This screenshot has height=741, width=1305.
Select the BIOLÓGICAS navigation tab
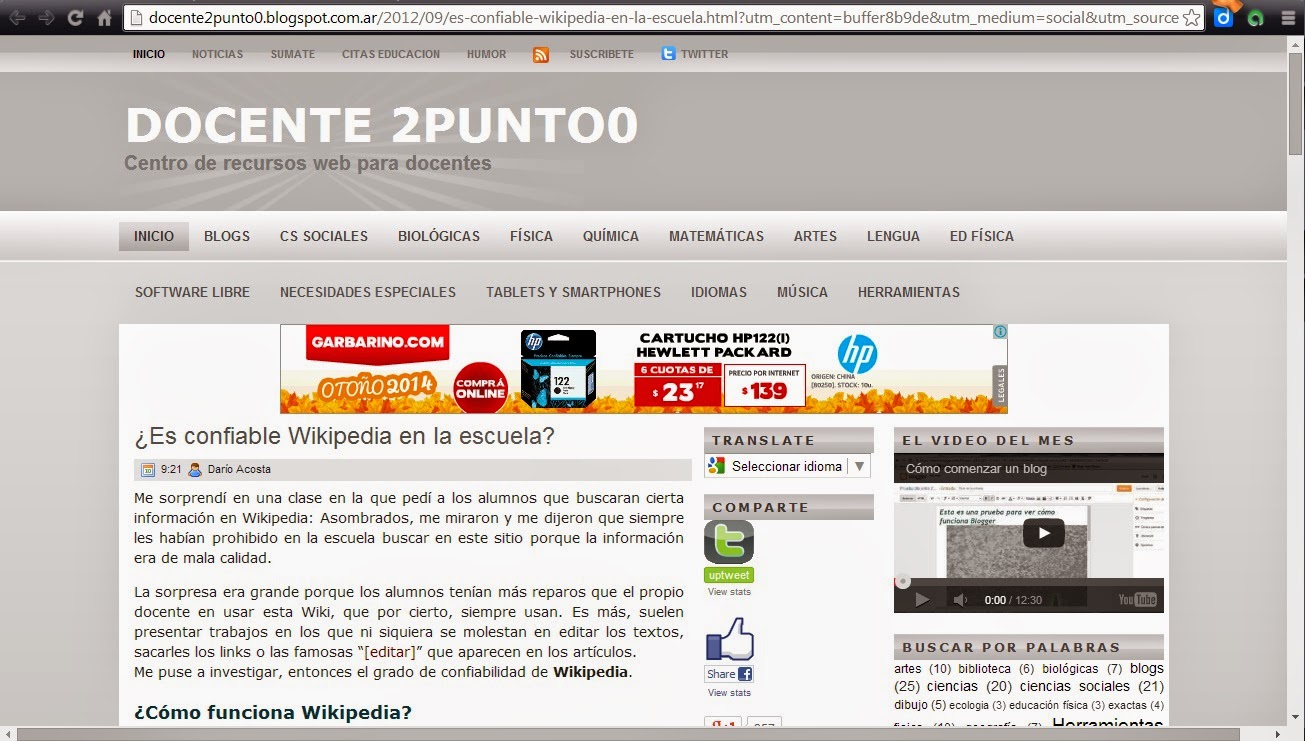coord(439,236)
